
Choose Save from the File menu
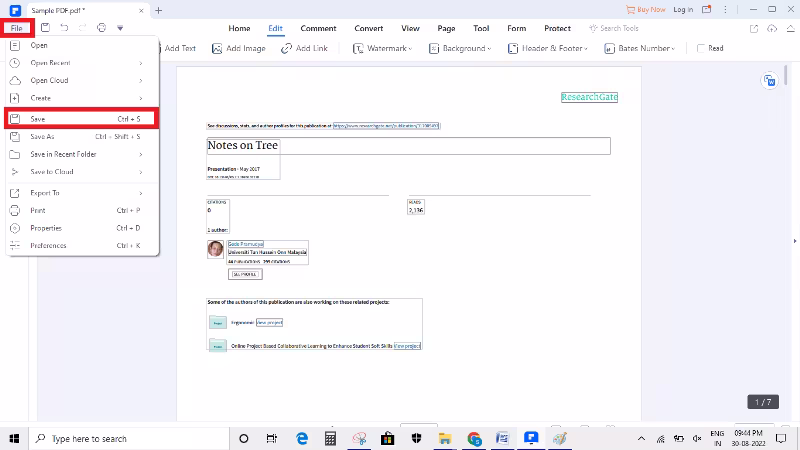(82, 119)
